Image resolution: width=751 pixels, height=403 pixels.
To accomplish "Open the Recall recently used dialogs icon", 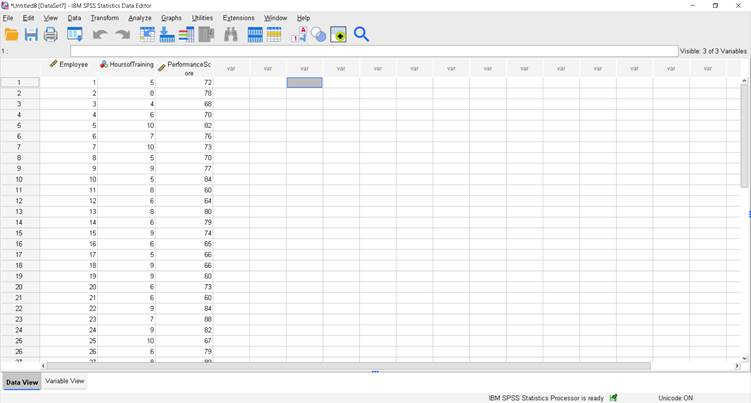I will 75,35.
